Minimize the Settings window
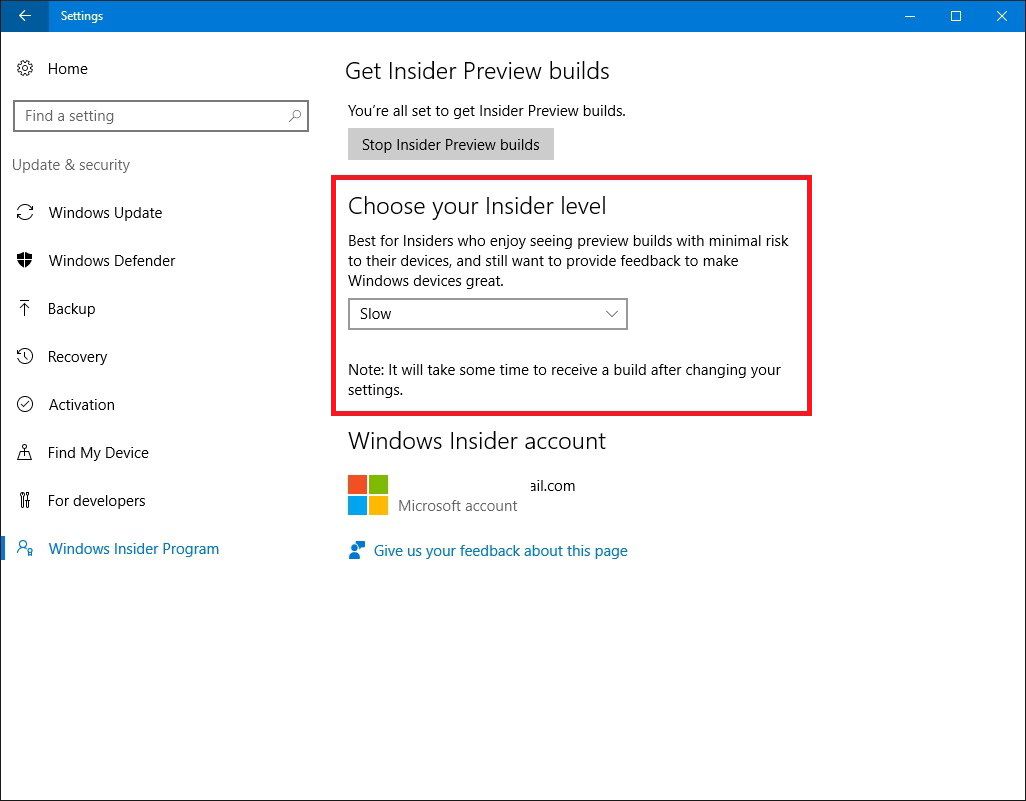 [910, 16]
